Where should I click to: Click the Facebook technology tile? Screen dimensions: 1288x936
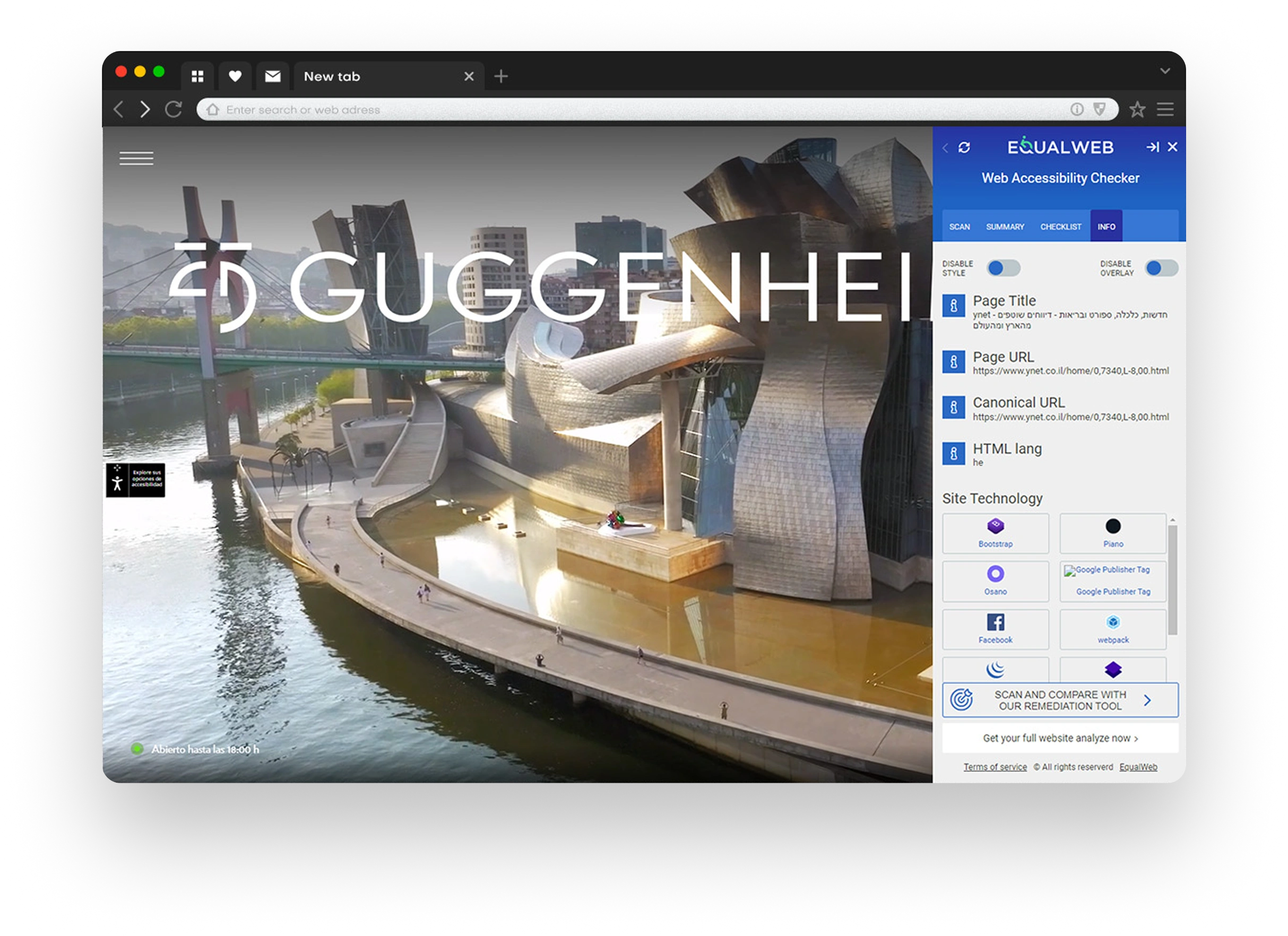(995, 629)
